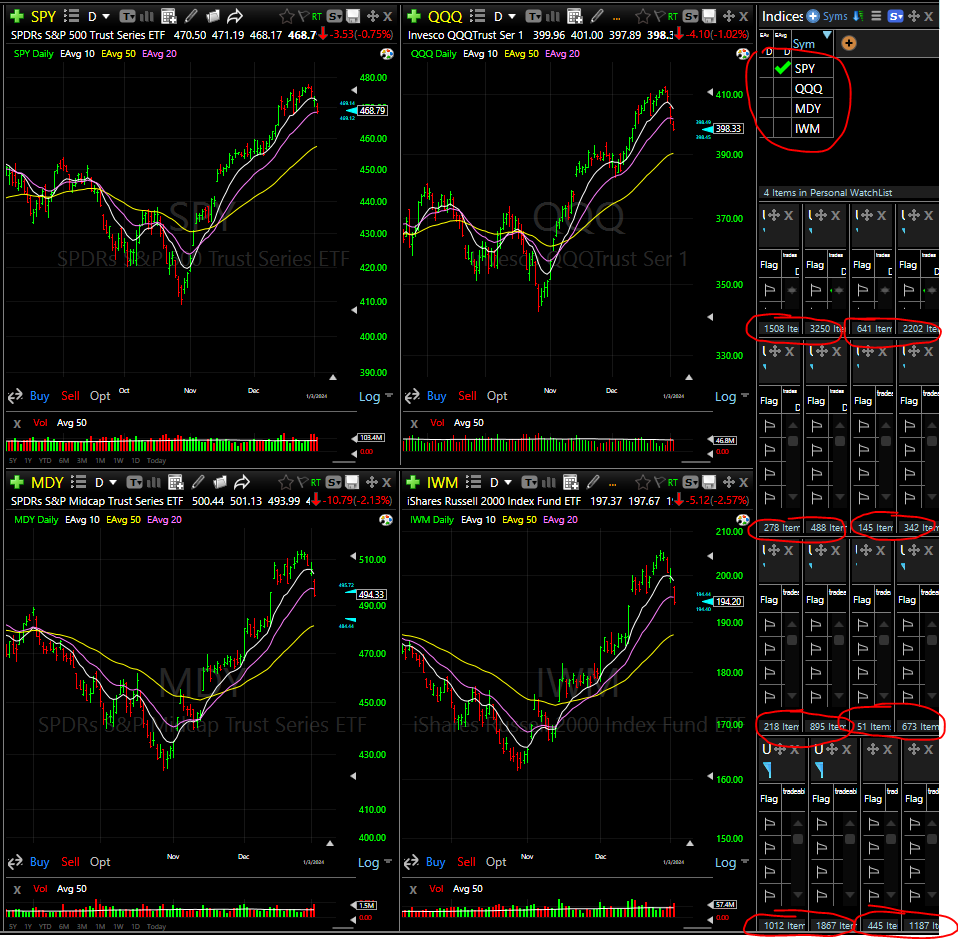This screenshot has height=939, width=958.
Task: Toggle the favorite star on IWM chart
Action: (x=643, y=483)
